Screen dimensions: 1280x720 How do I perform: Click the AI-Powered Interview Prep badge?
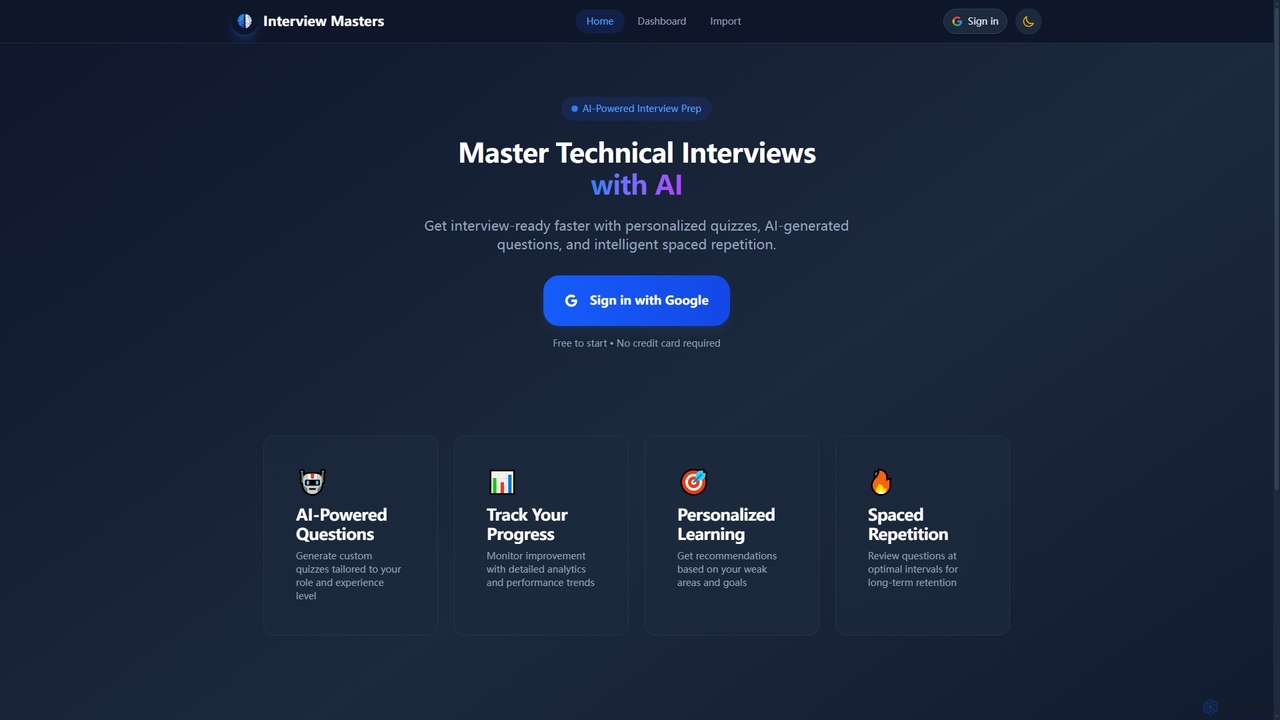click(x=637, y=108)
